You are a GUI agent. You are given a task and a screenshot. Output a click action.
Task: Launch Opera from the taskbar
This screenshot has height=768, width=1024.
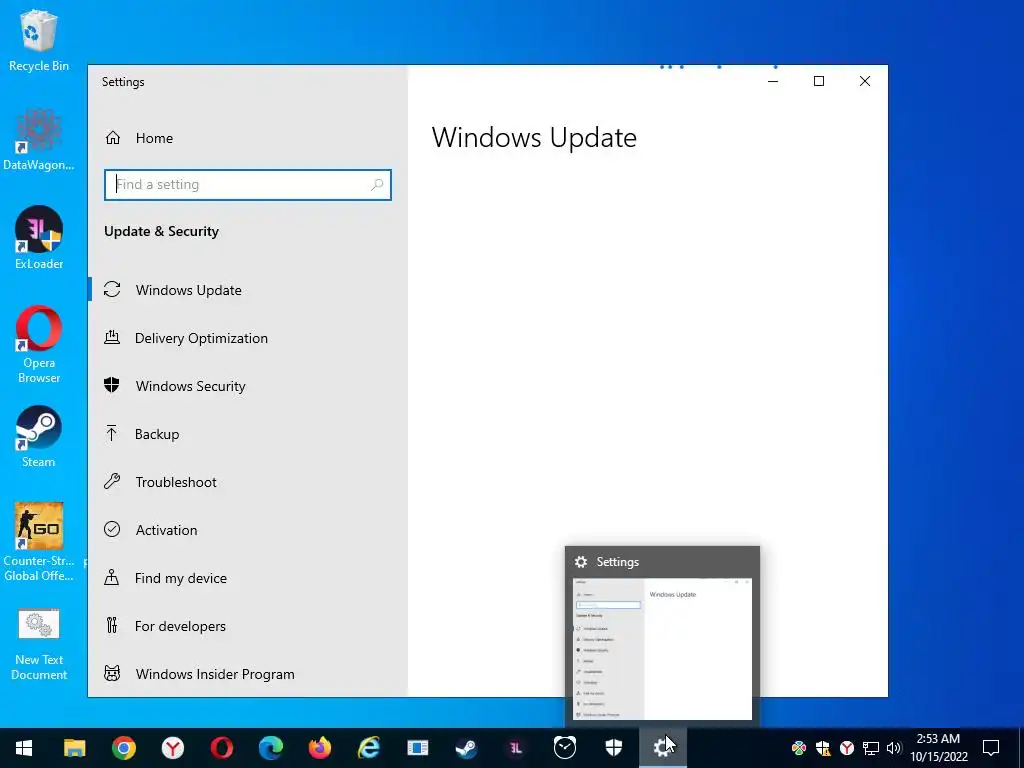[221, 748]
